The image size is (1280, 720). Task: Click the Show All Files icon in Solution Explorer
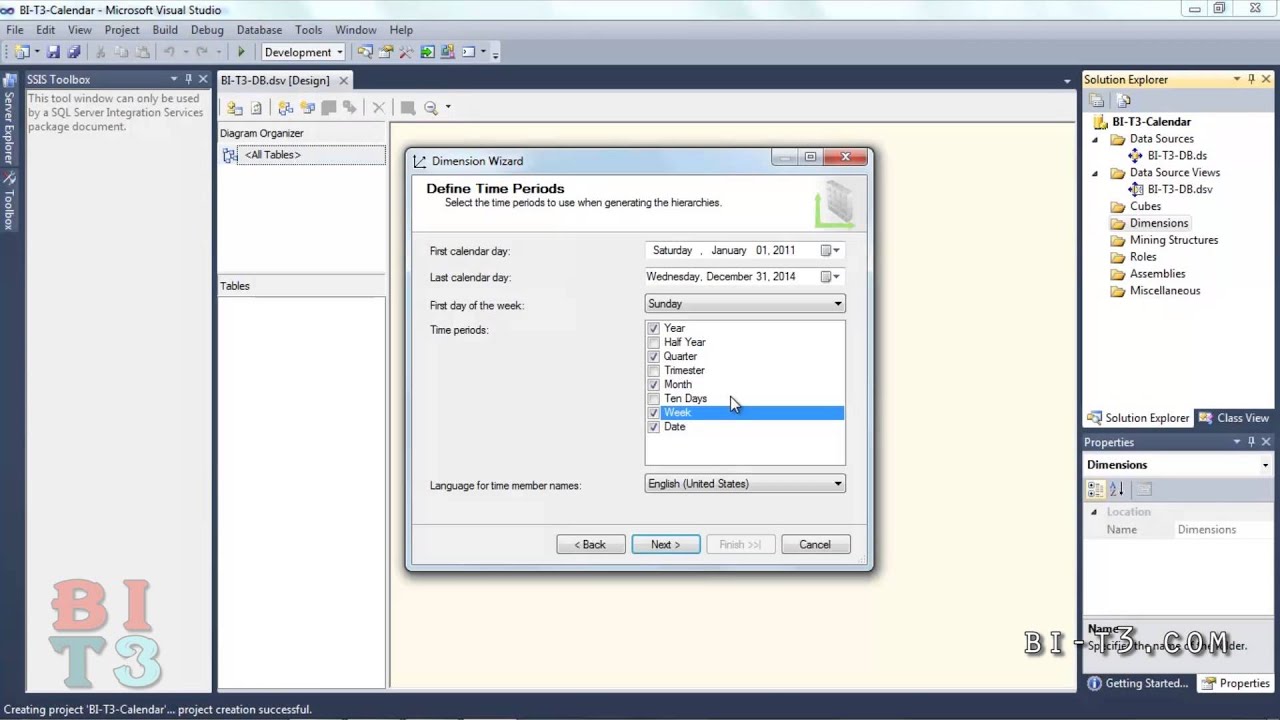click(1123, 100)
